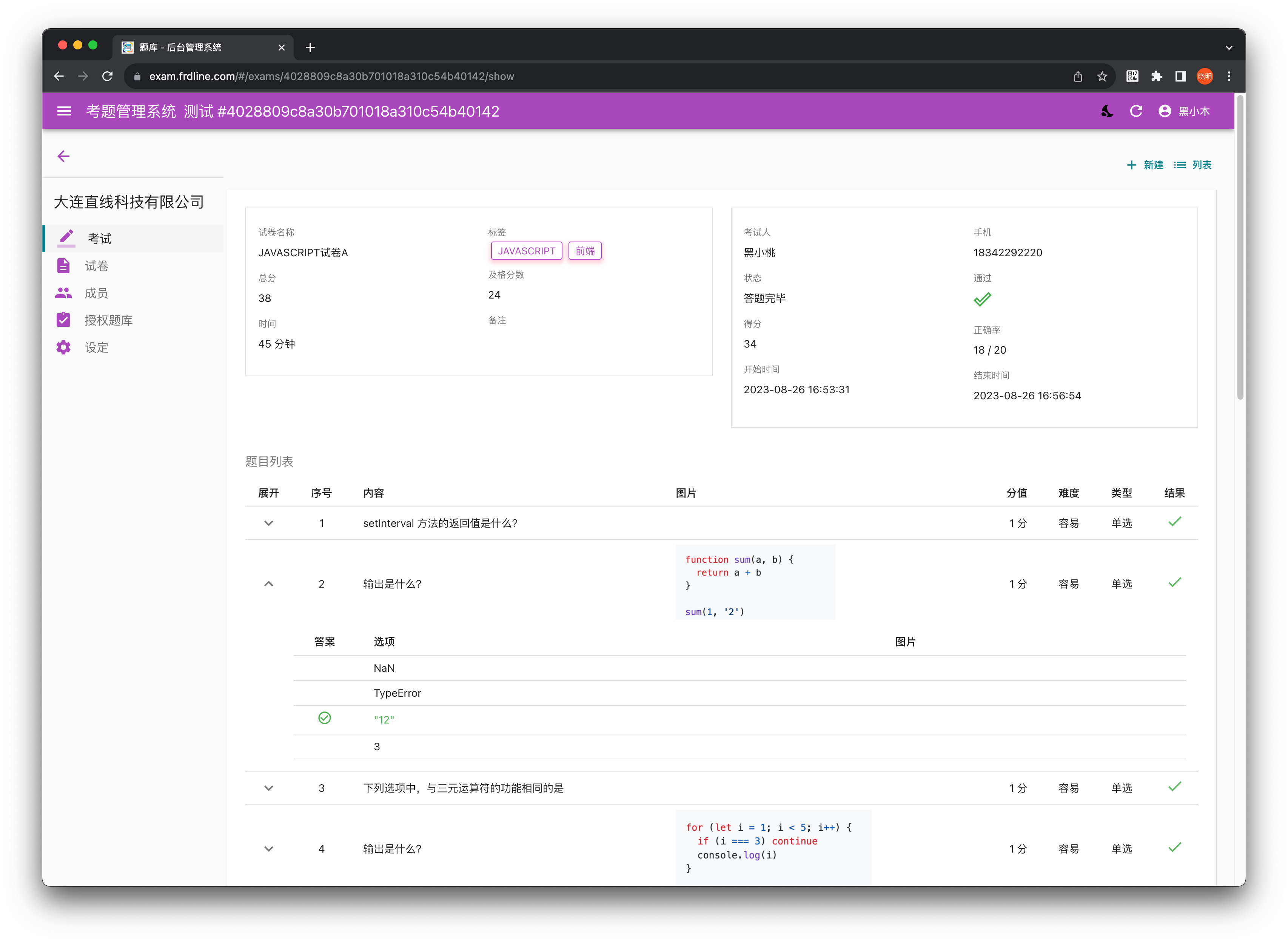Image resolution: width=1288 pixels, height=942 pixels.
Task: Toggle dark mode moon icon
Action: tap(1106, 111)
